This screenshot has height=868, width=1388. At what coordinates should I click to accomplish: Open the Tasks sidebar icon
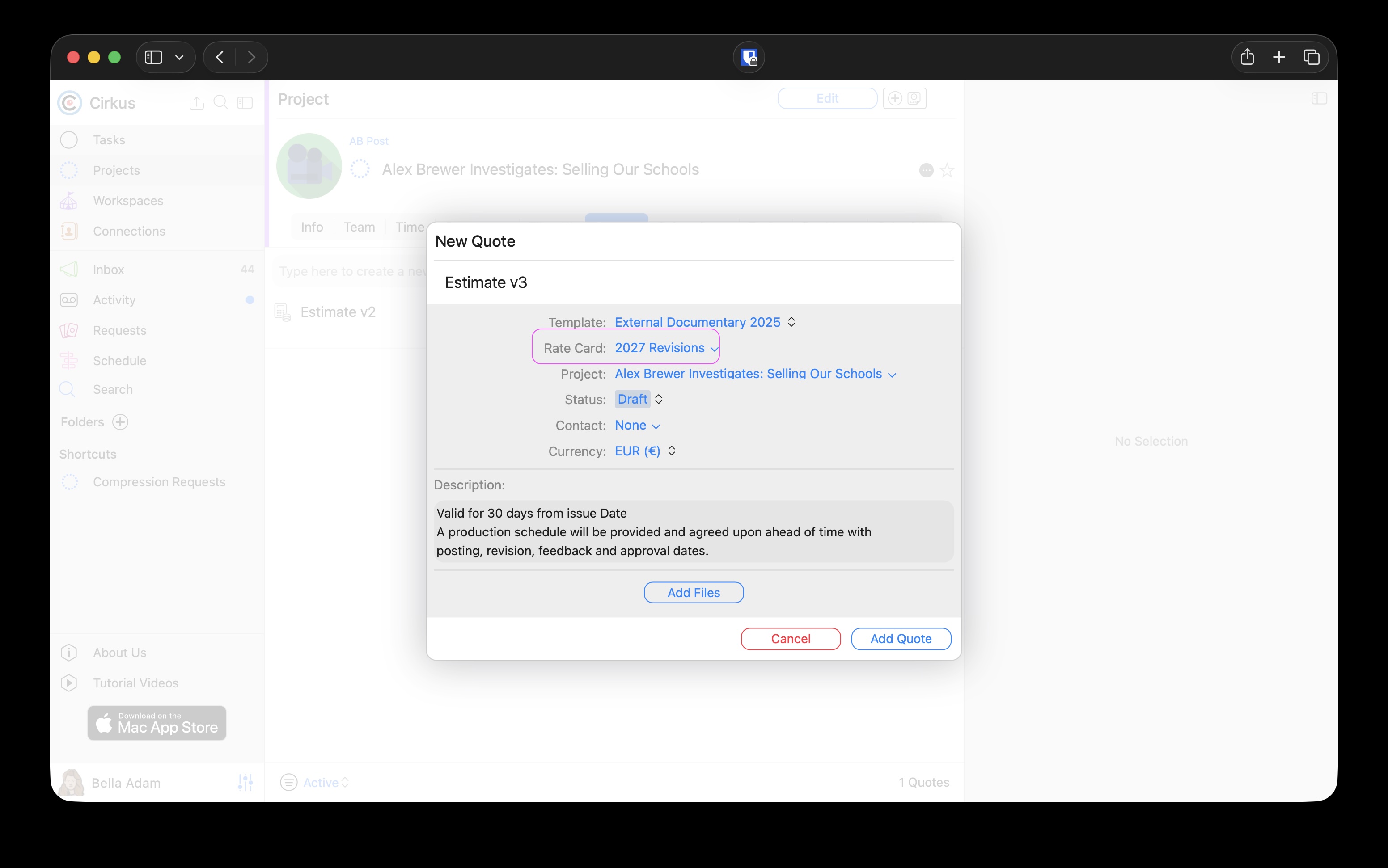click(69, 140)
